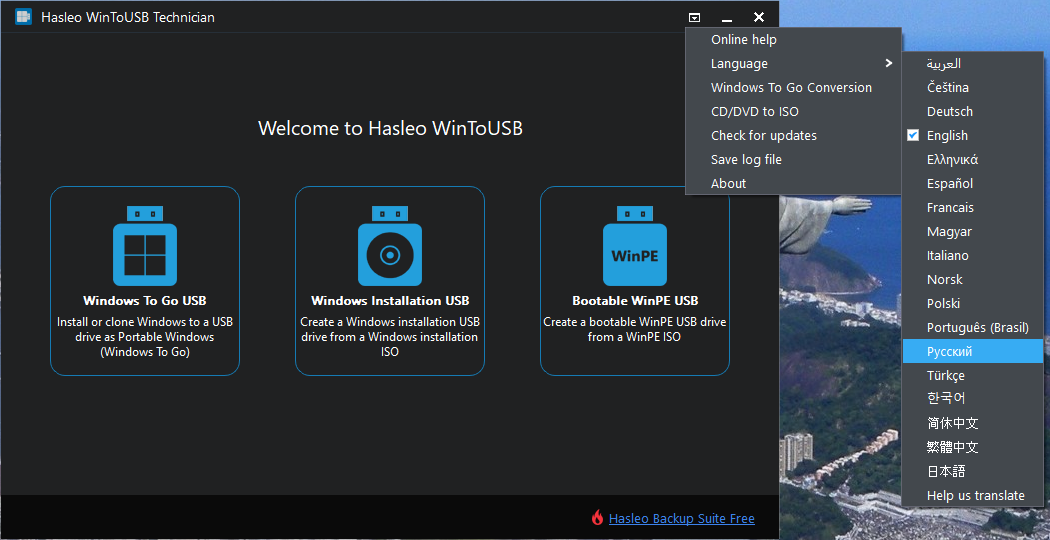Image resolution: width=1050 pixels, height=540 pixels.
Task: Open Online help from the menu
Action: tap(743, 40)
